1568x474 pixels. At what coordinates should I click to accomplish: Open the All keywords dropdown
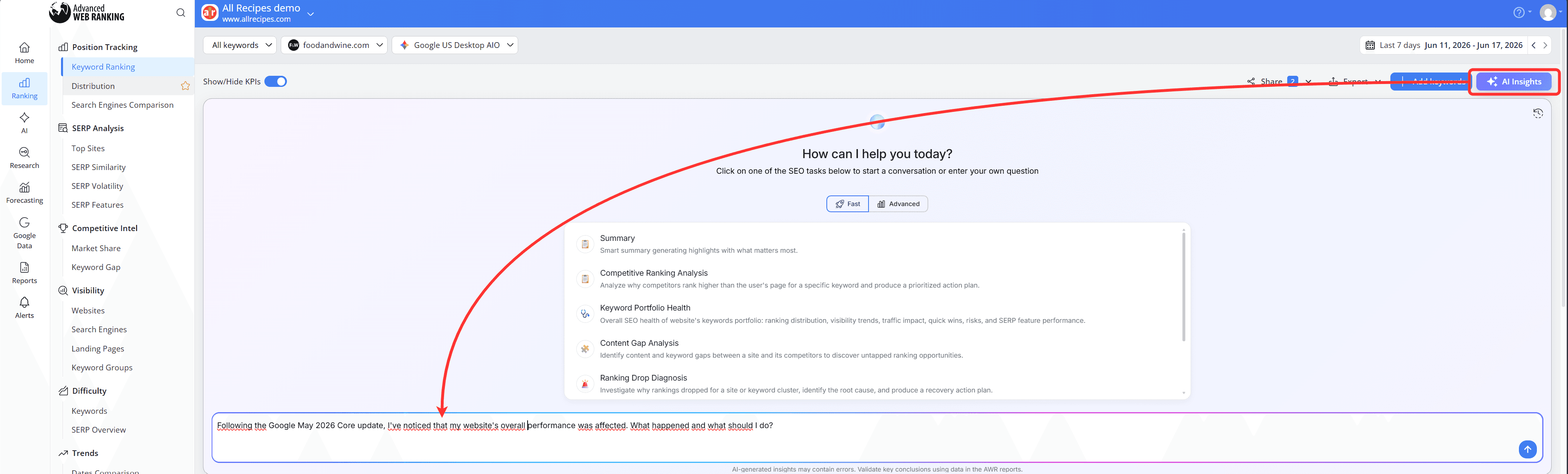coord(240,45)
